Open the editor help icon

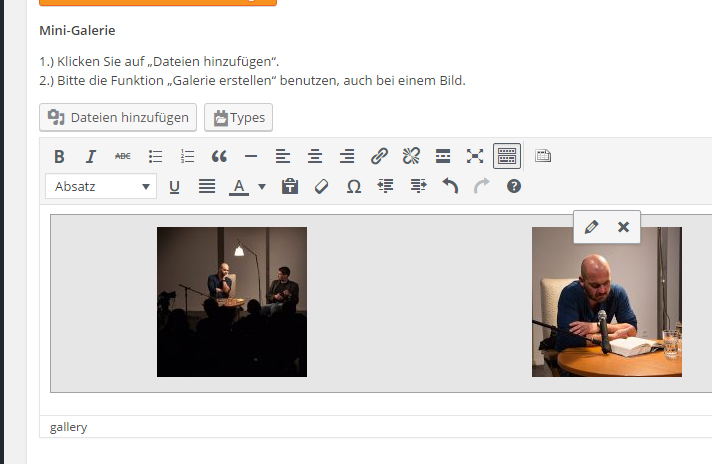[514, 186]
